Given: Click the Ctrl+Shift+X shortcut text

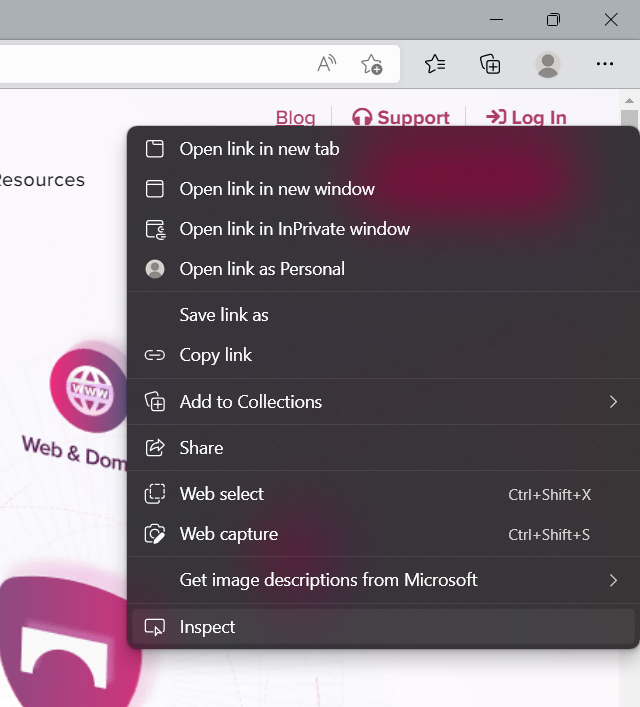Looking at the screenshot, I should coord(549,495).
